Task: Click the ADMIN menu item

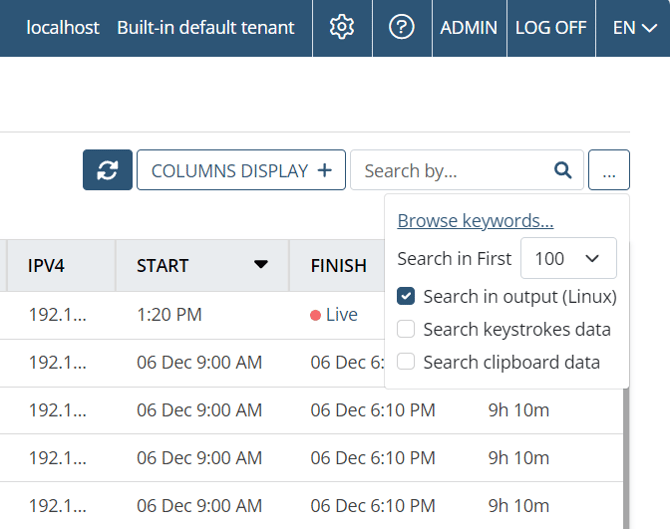Action: click(468, 27)
